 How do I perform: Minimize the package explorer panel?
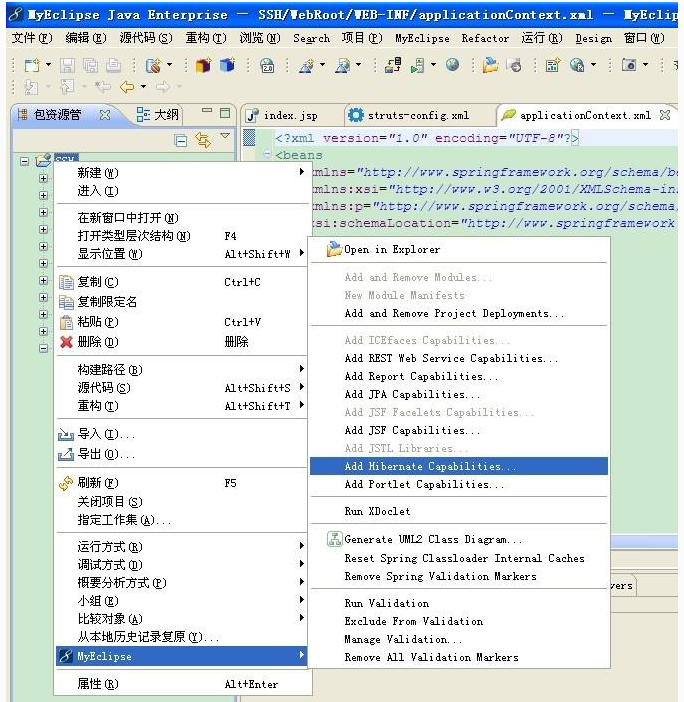tap(206, 110)
